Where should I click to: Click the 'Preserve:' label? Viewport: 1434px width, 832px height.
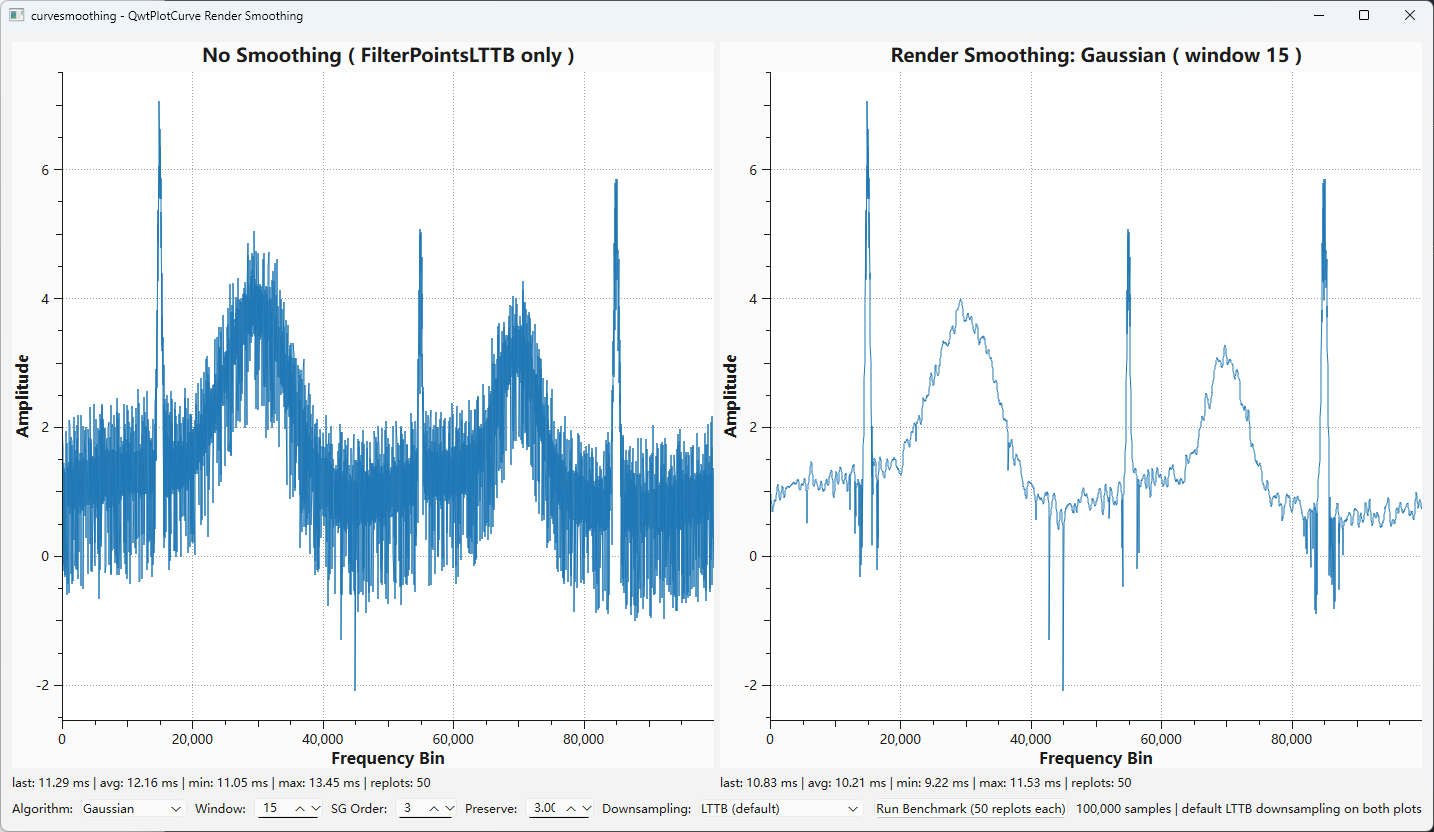491,808
